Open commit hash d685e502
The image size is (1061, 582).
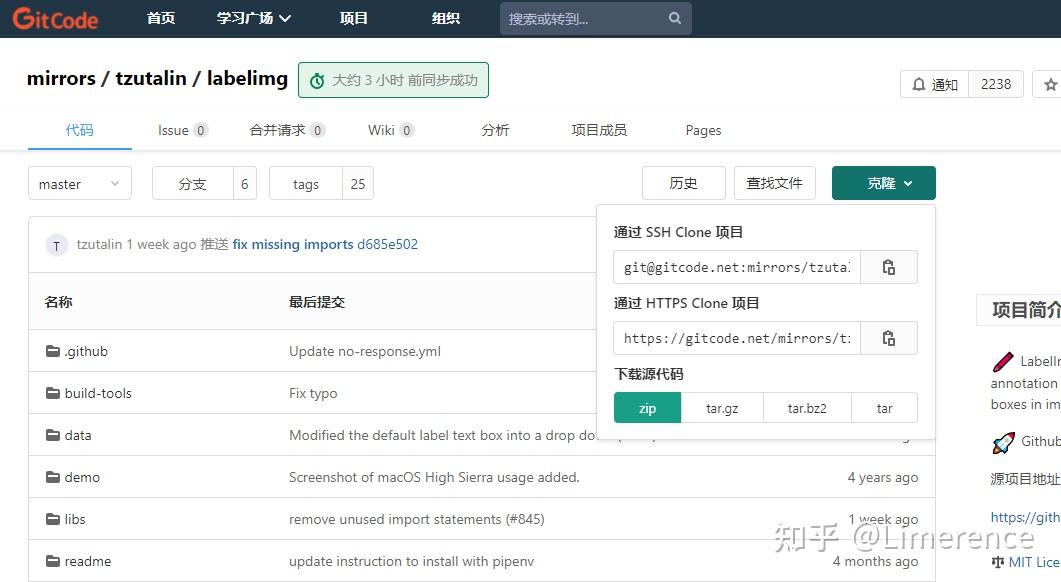click(x=387, y=244)
